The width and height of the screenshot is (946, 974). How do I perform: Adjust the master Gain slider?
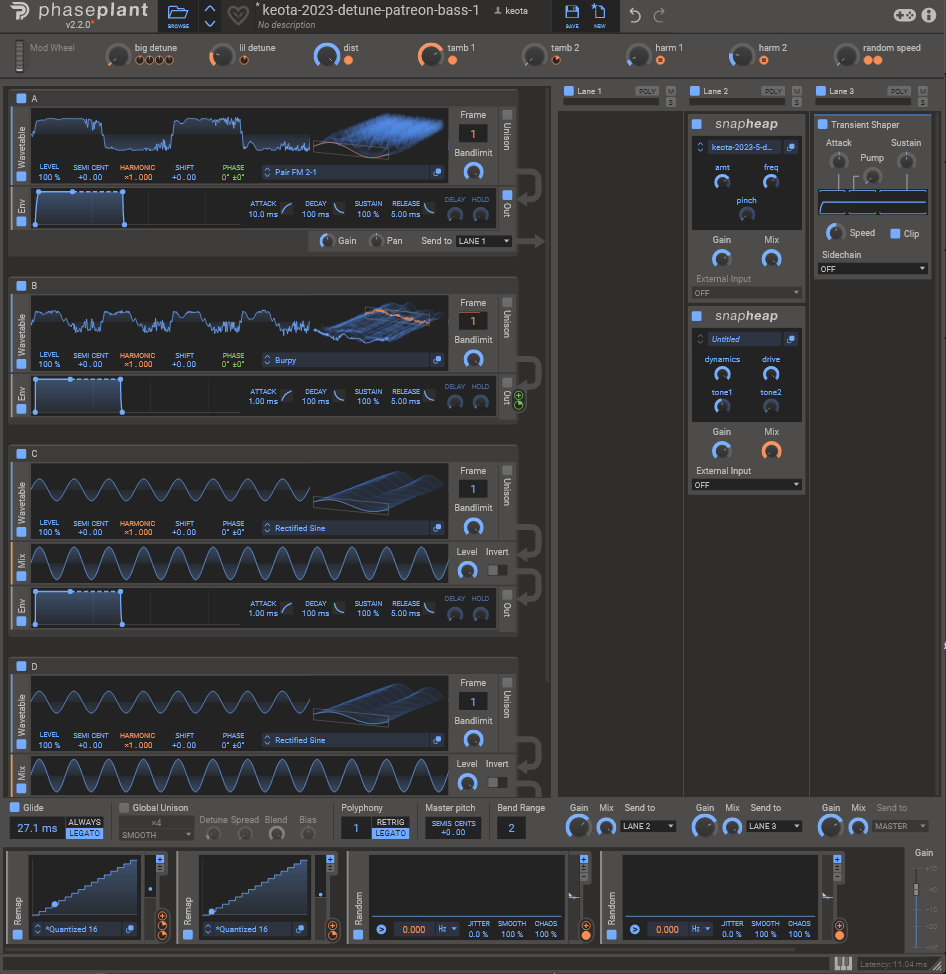coord(916,890)
